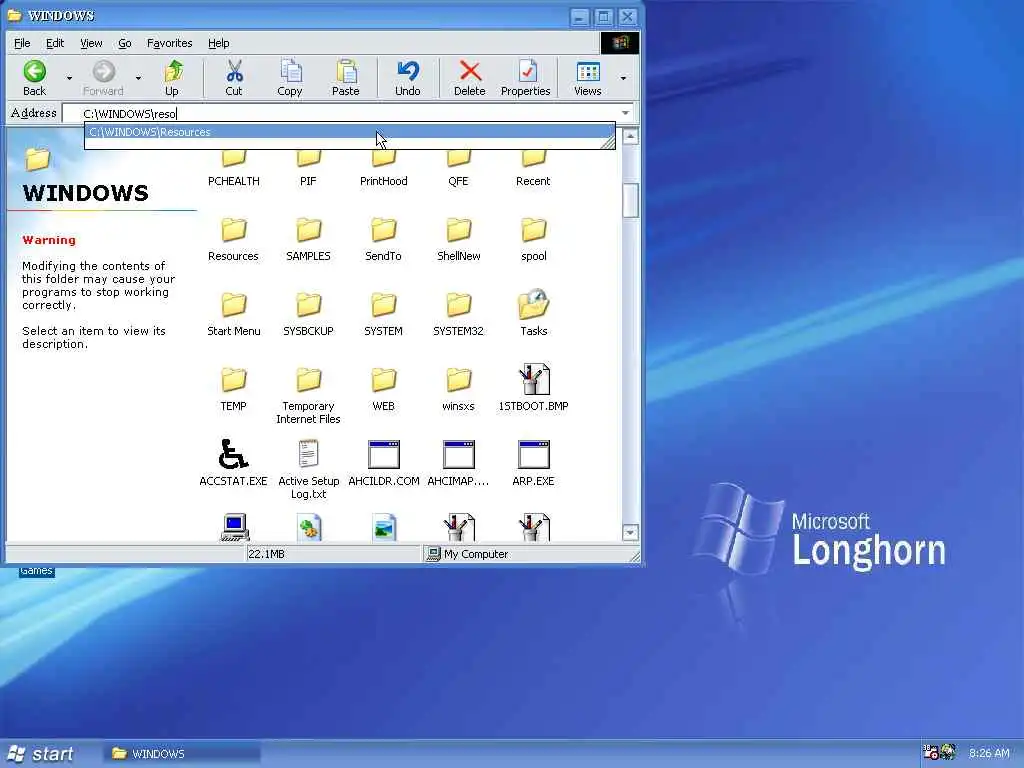Select the AHCIMAP file
This screenshot has width=1024, height=768.
458,464
